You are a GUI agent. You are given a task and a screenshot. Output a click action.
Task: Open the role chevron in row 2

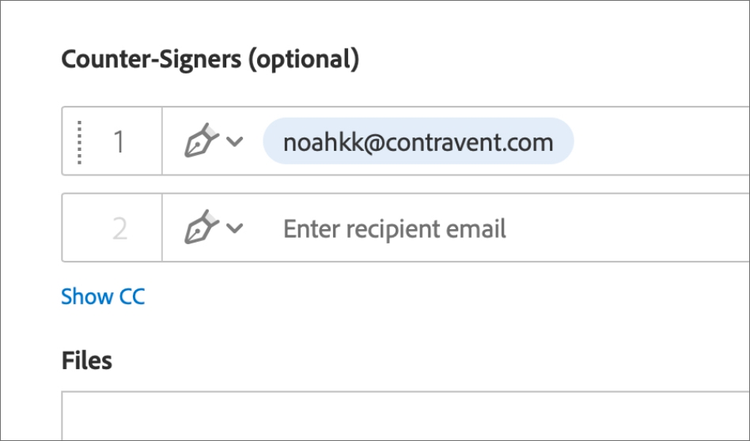point(235,229)
